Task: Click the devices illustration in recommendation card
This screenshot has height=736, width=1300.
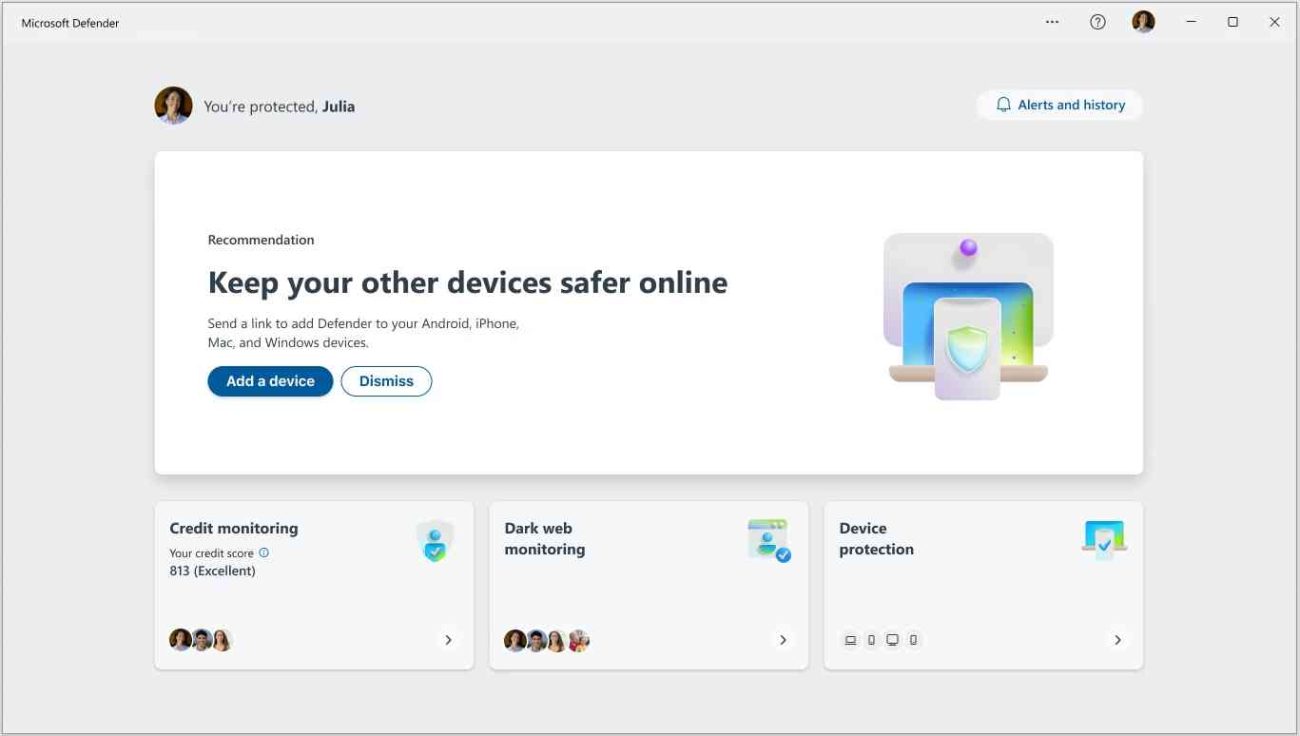Action: pos(967,317)
